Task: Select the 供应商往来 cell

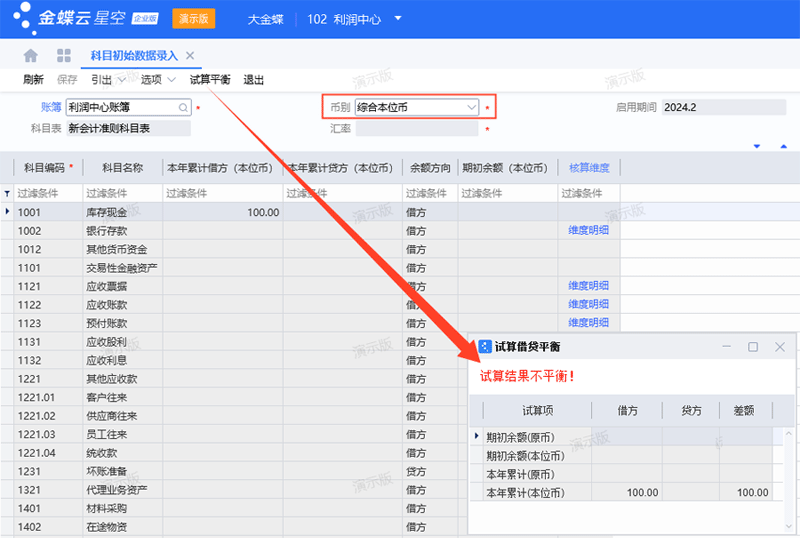Action: pos(122,416)
